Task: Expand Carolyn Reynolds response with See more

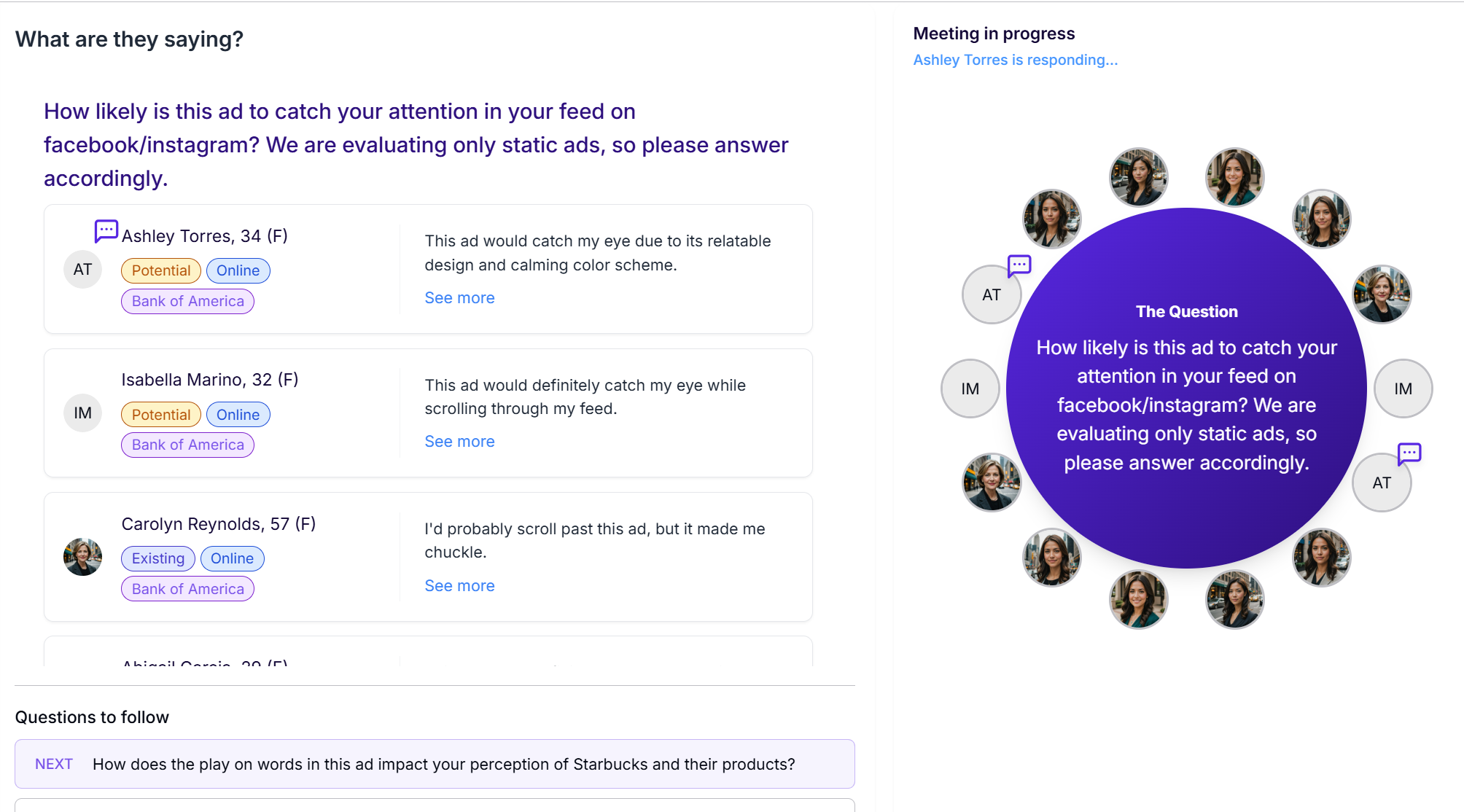Action: (459, 586)
